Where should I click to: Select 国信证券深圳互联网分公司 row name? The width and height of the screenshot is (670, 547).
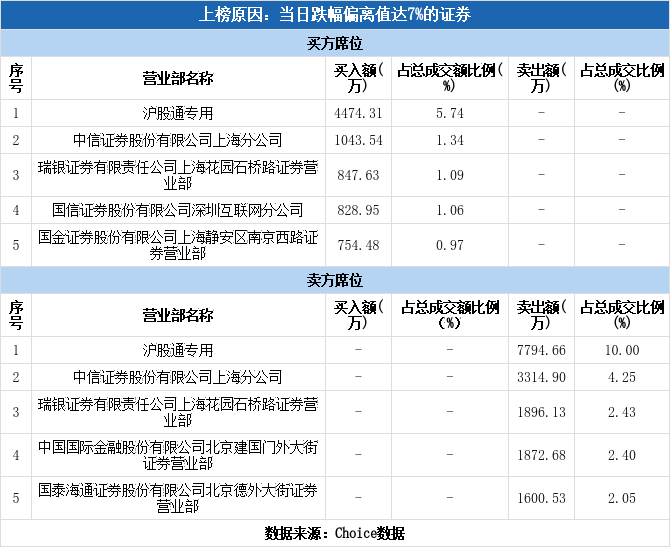pos(178,210)
